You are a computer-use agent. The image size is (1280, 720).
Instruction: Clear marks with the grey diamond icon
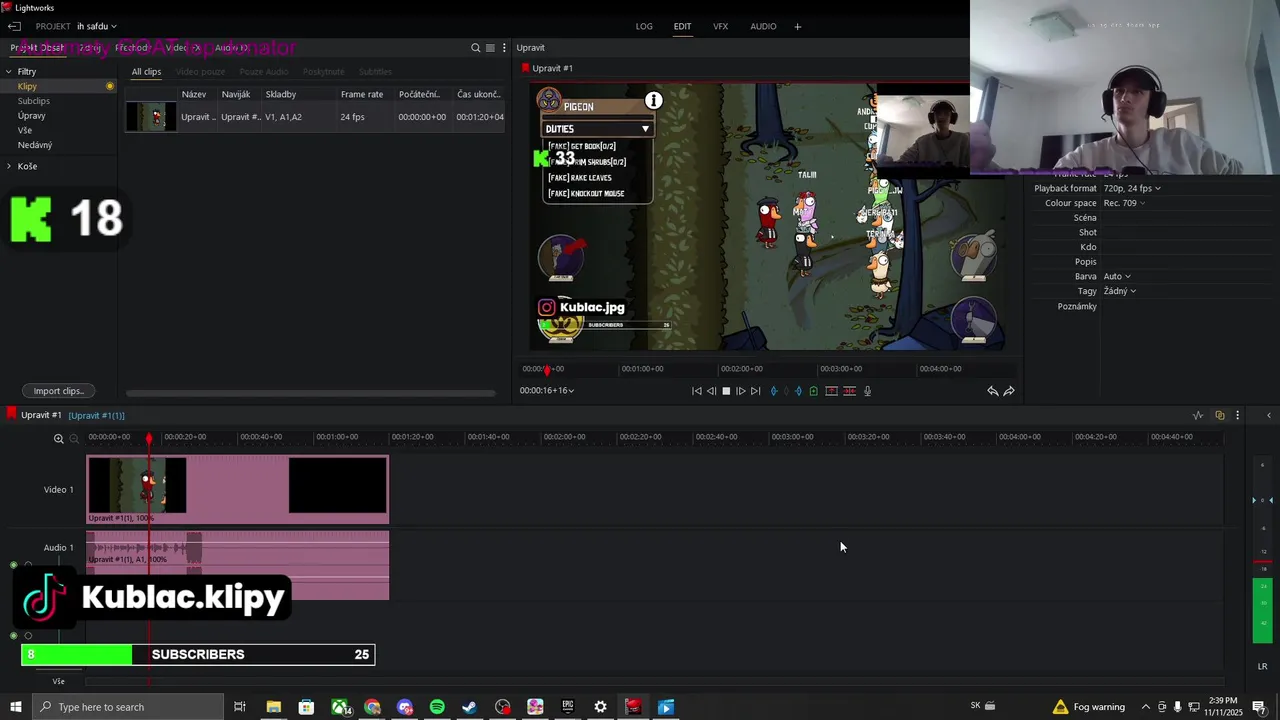click(x=786, y=391)
